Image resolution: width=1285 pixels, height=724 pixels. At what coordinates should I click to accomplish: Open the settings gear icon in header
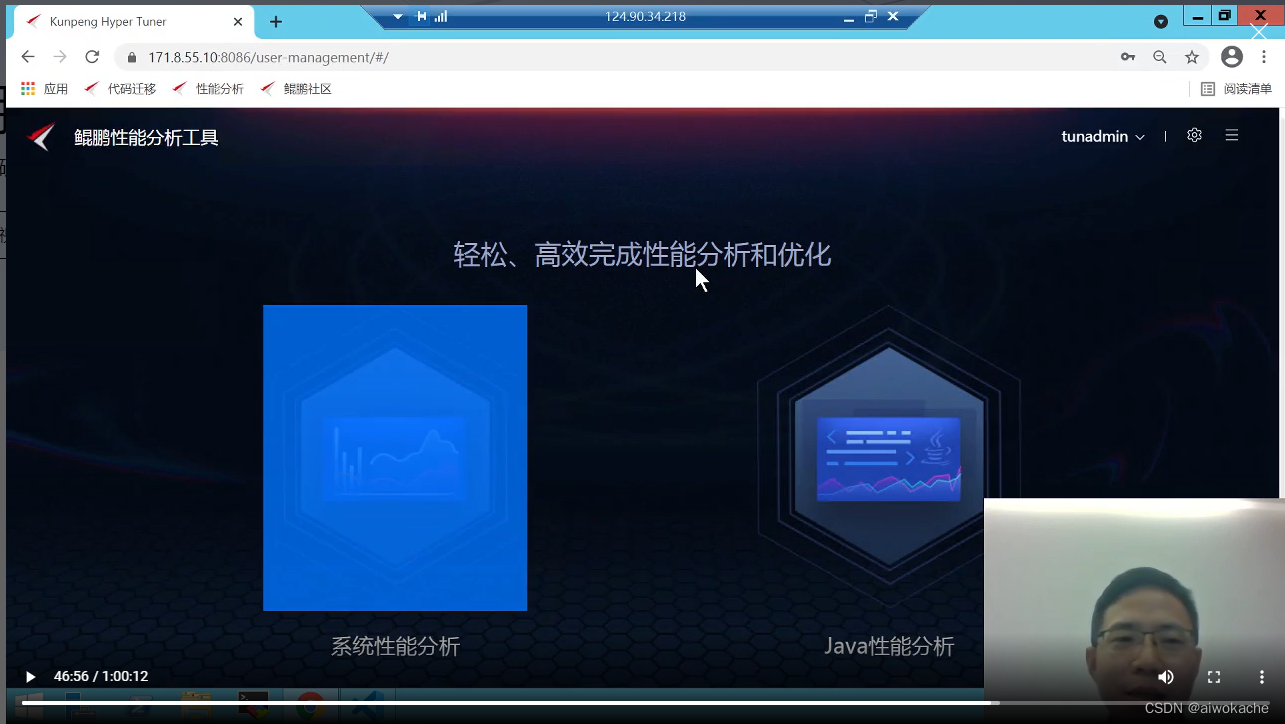click(1194, 135)
